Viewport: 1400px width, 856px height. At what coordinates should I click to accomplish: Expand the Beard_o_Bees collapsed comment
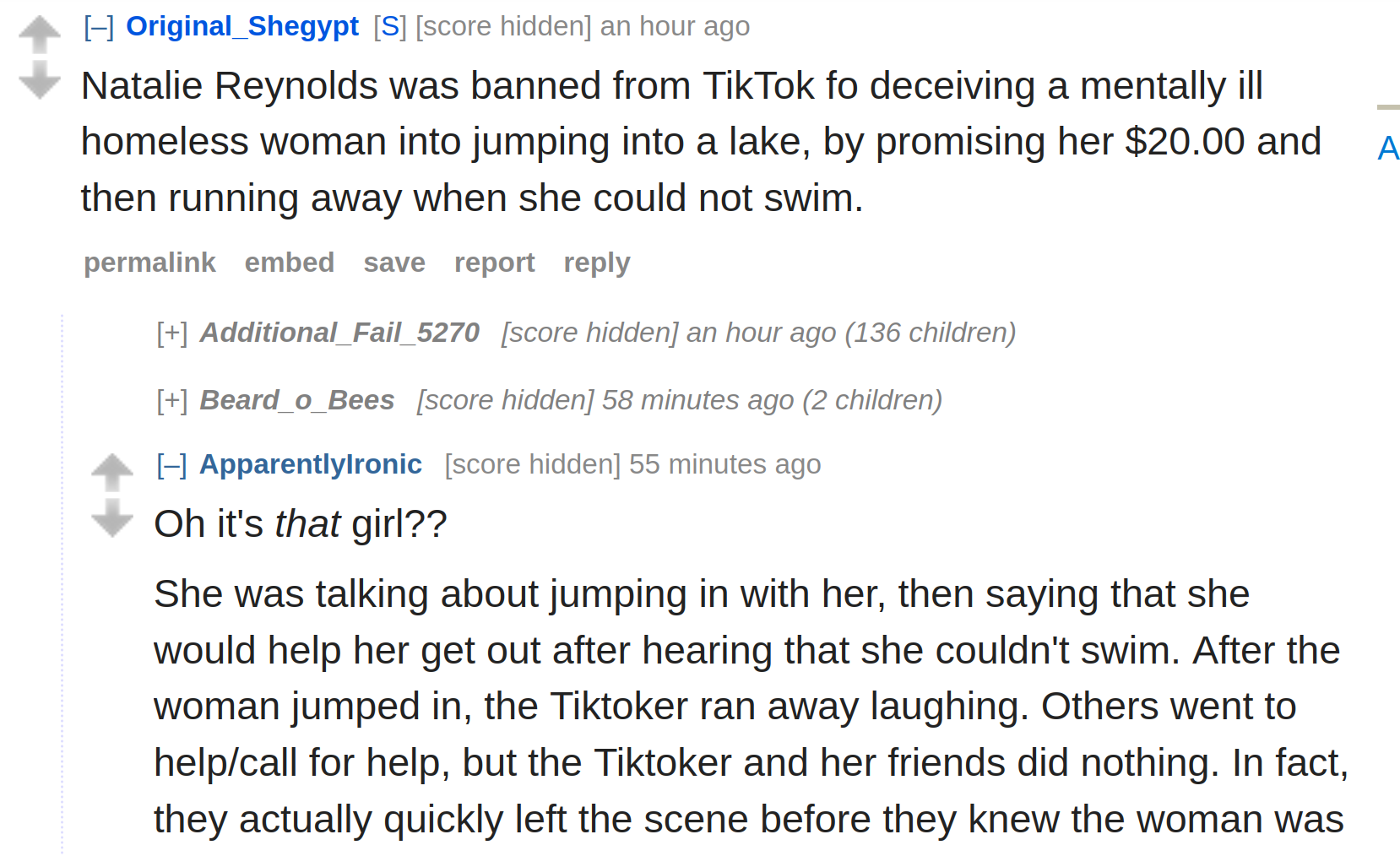[x=172, y=401]
